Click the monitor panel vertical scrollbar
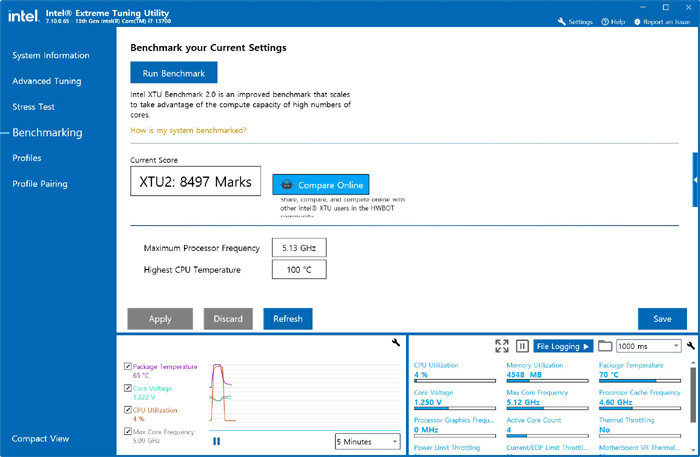Viewport: 700px width, 457px height. 693,395
